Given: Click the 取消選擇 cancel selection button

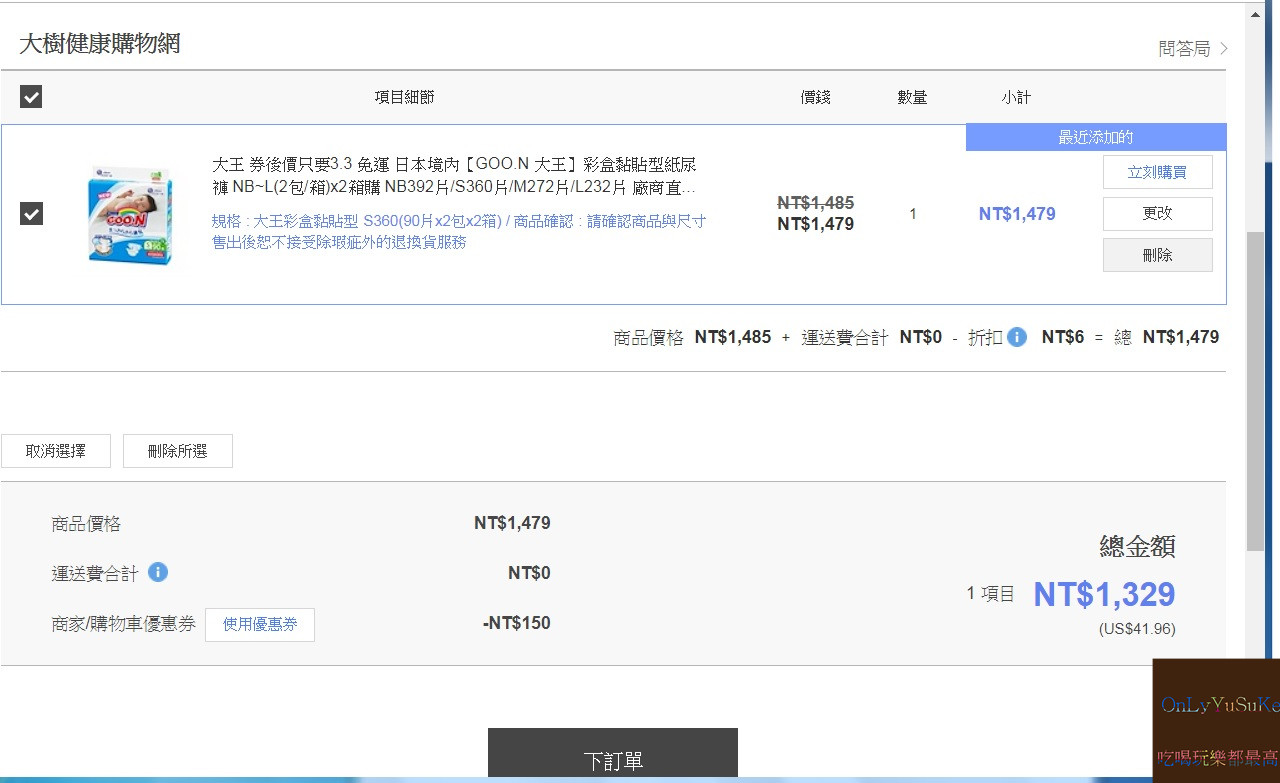Looking at the screenshot, I should click(x=55, y=451).
